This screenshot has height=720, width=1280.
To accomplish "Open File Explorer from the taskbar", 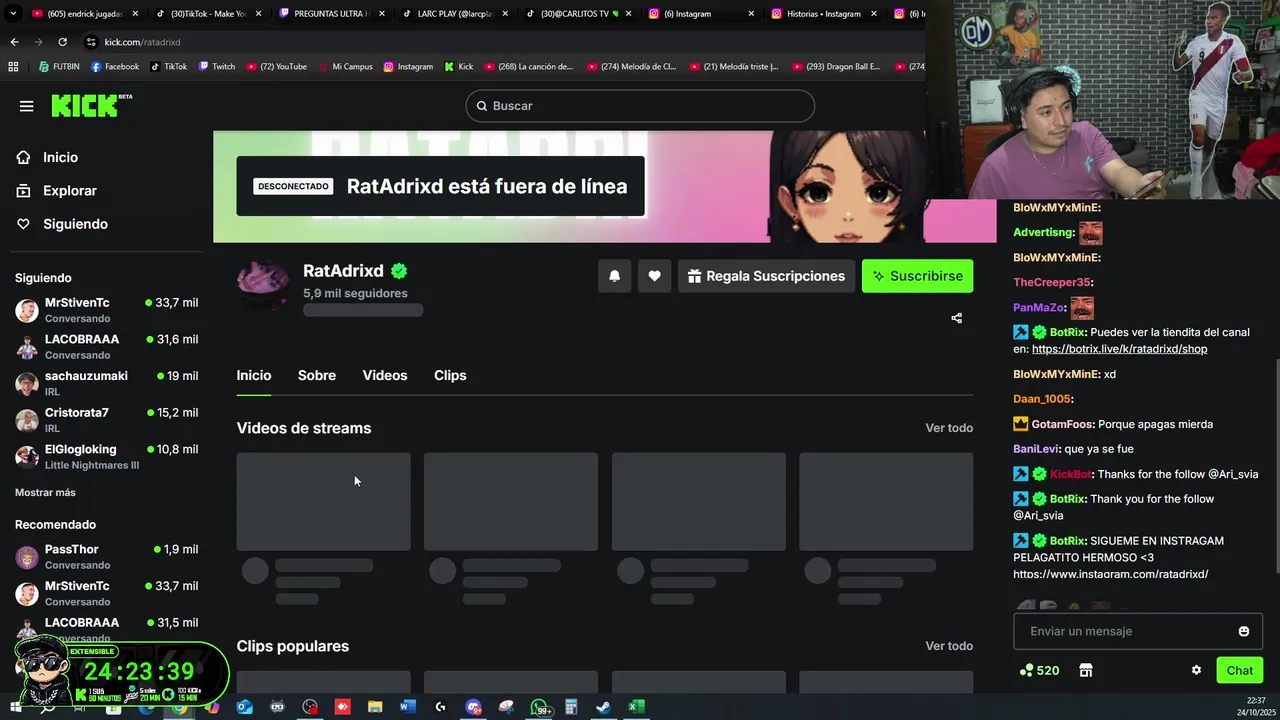I will 375,707.
